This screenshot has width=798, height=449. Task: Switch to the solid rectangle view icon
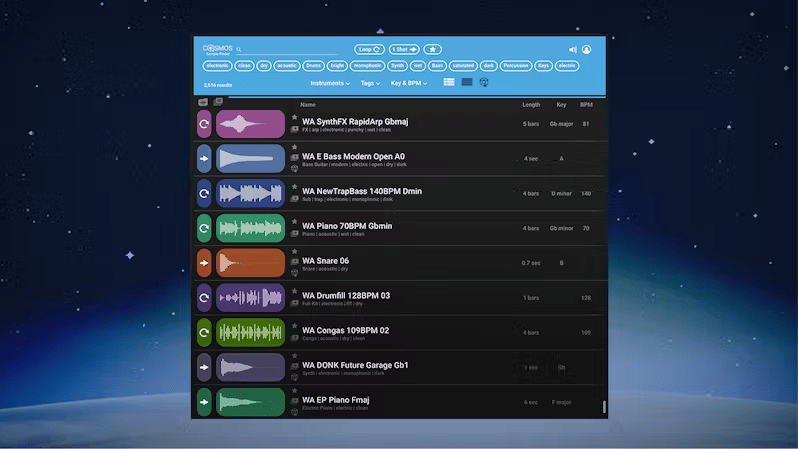coord(467,82)
